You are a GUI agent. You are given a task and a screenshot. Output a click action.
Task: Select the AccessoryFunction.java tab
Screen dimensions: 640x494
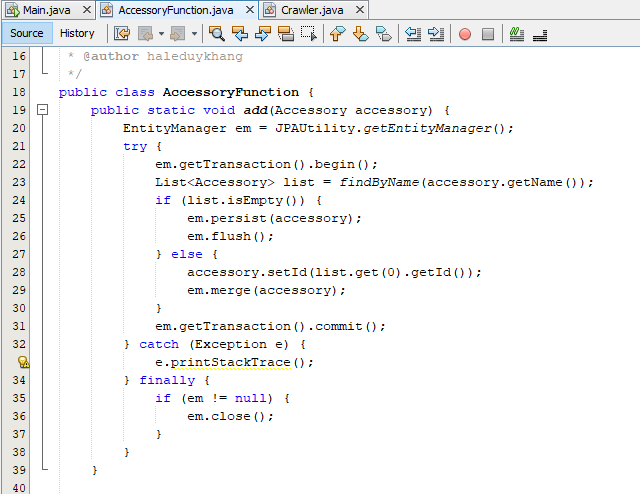(x=176, y=10)
